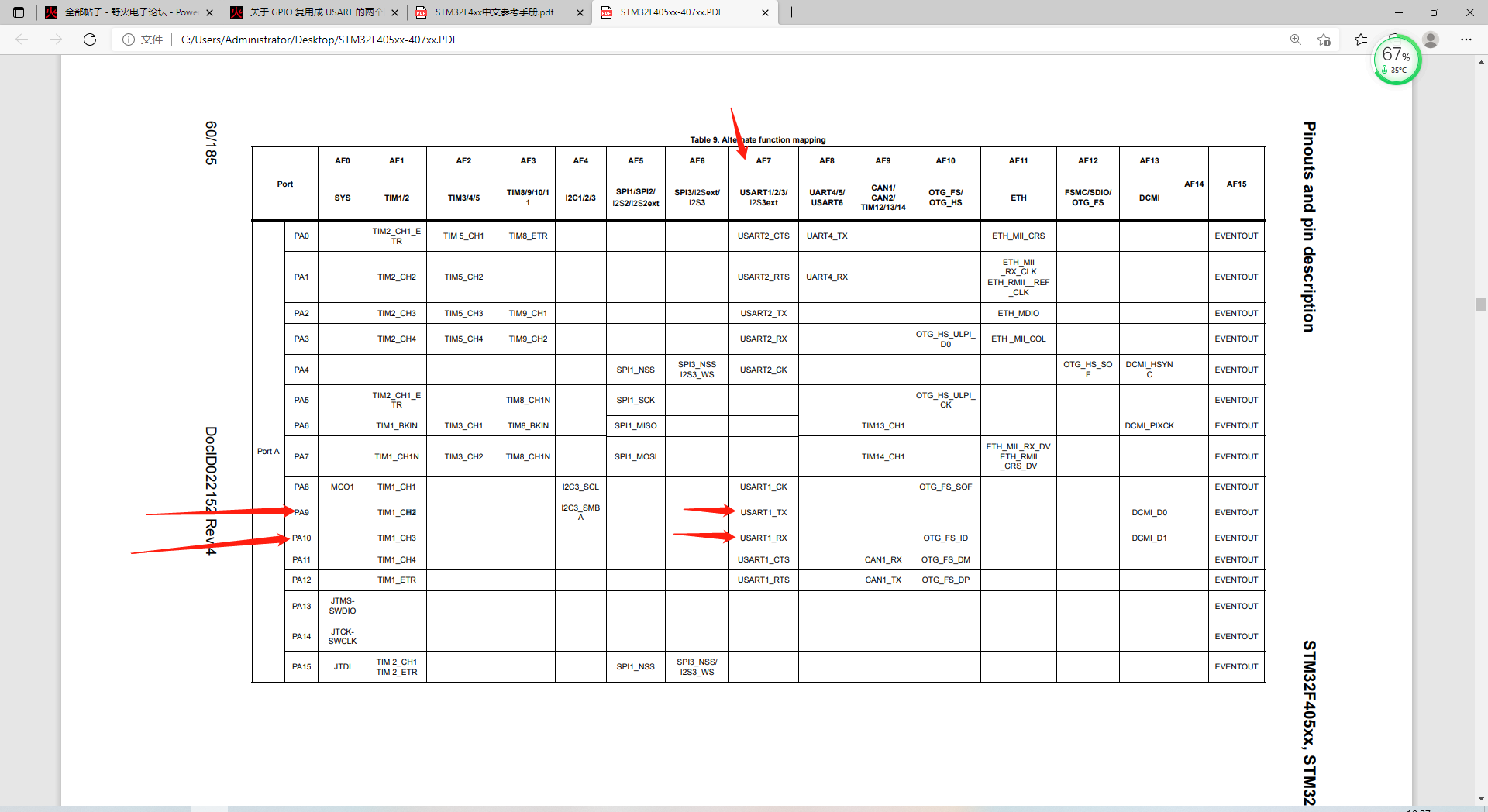The image size is (1488, 812).
Task: Open the favorites list
Action: tap(1360, 40)
